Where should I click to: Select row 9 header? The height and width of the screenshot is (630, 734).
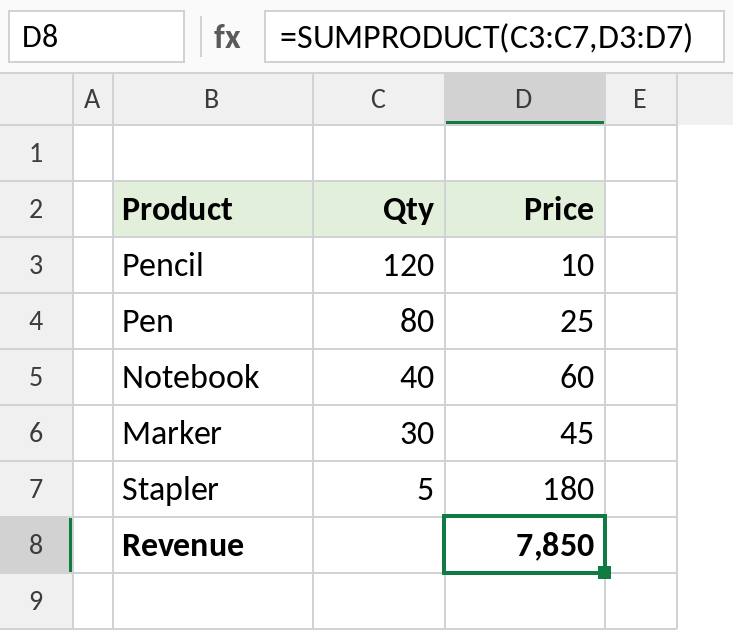tap(36, 601)
